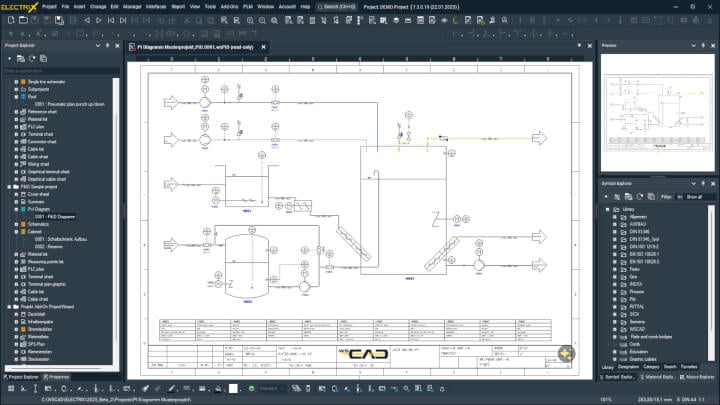Expand the RITTAL library folder
The image size is (720, 405).
tap(611, 307)
